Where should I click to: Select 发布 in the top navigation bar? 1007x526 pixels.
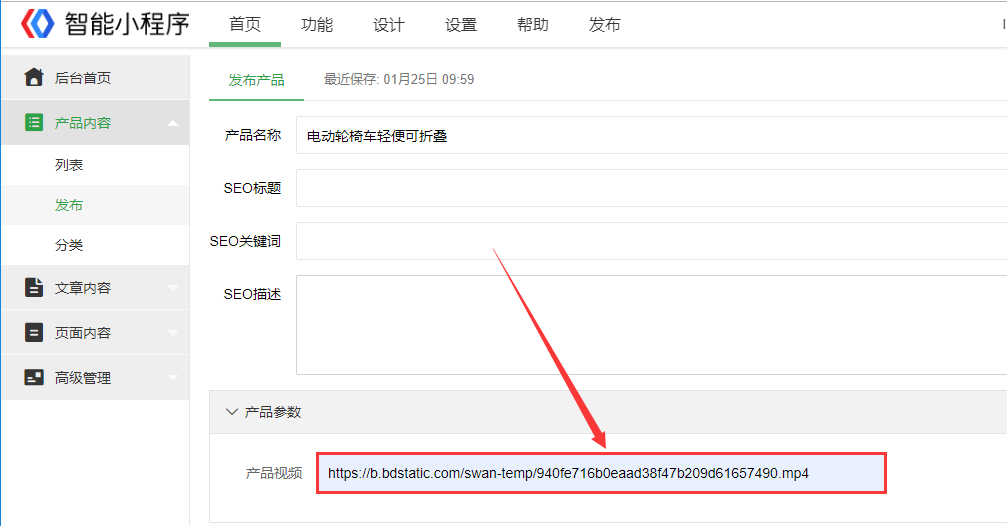click(x=605, y=25)
